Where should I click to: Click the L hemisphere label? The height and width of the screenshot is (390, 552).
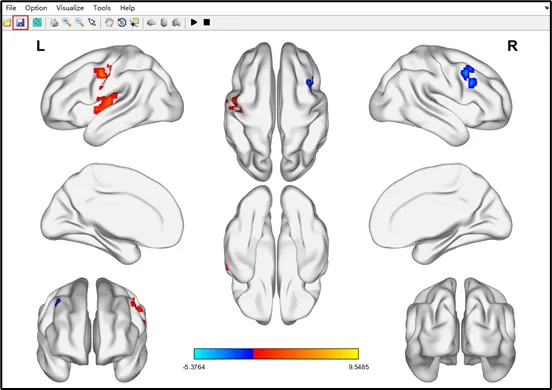[40, 46]
